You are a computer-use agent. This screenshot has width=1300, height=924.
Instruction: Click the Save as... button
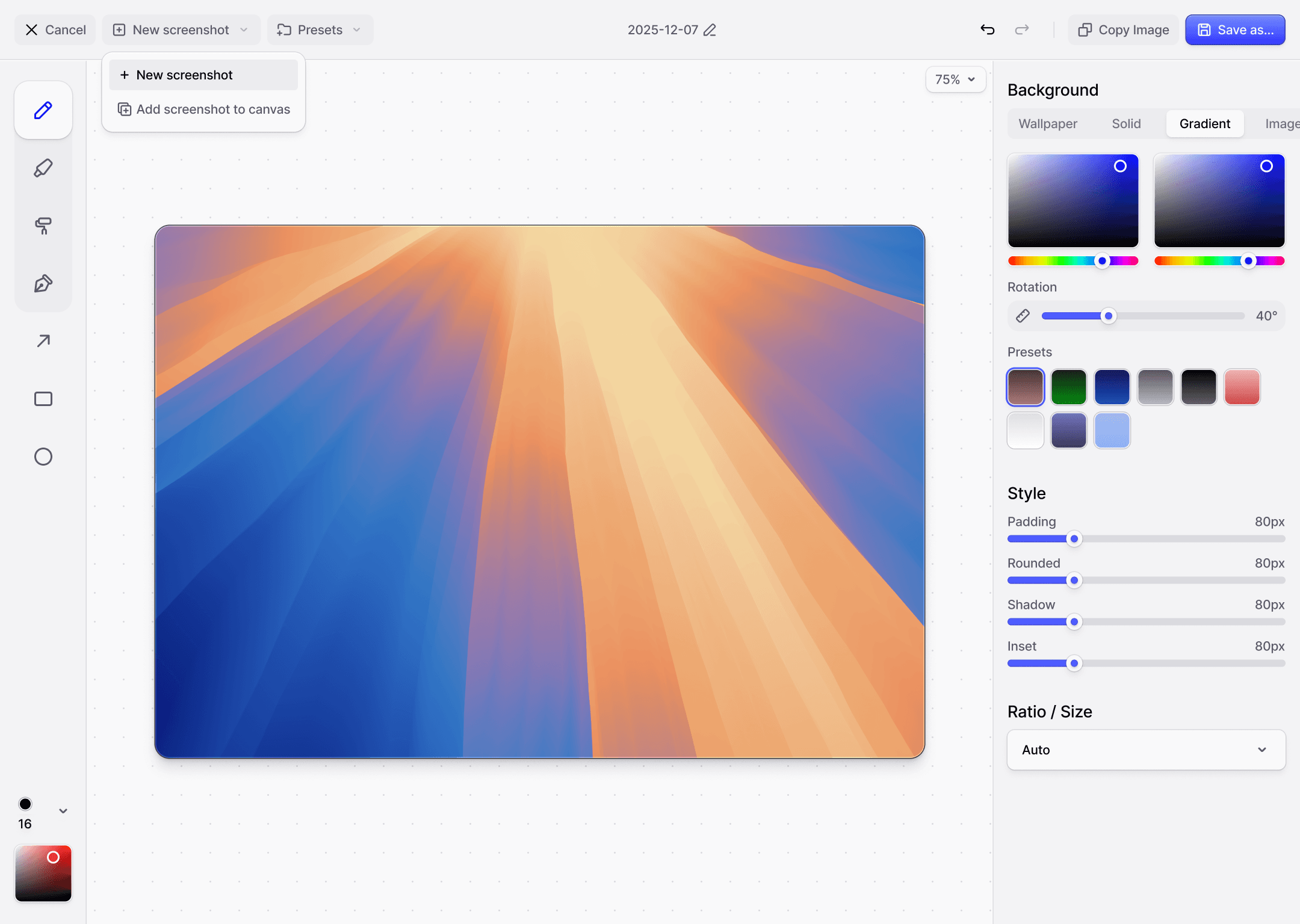pos(1235,29)
